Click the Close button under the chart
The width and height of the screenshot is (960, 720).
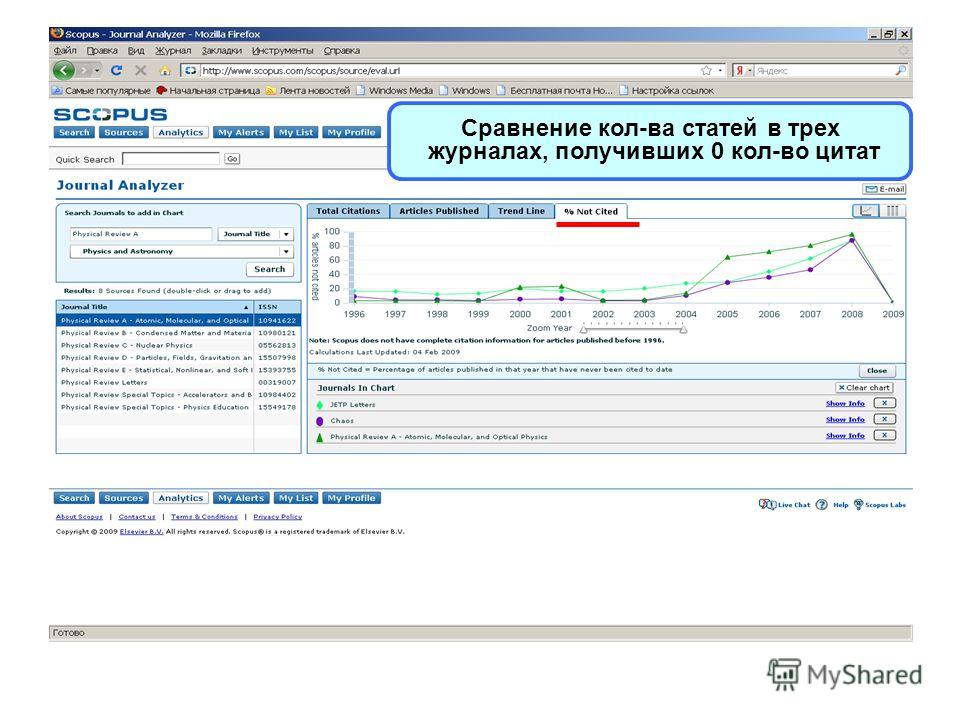877,370
